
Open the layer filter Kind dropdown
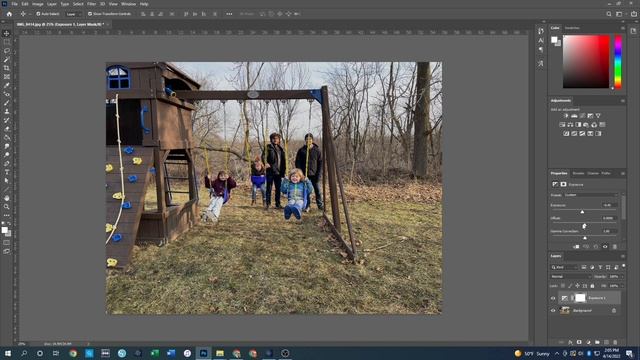click(x=564, y=267)
